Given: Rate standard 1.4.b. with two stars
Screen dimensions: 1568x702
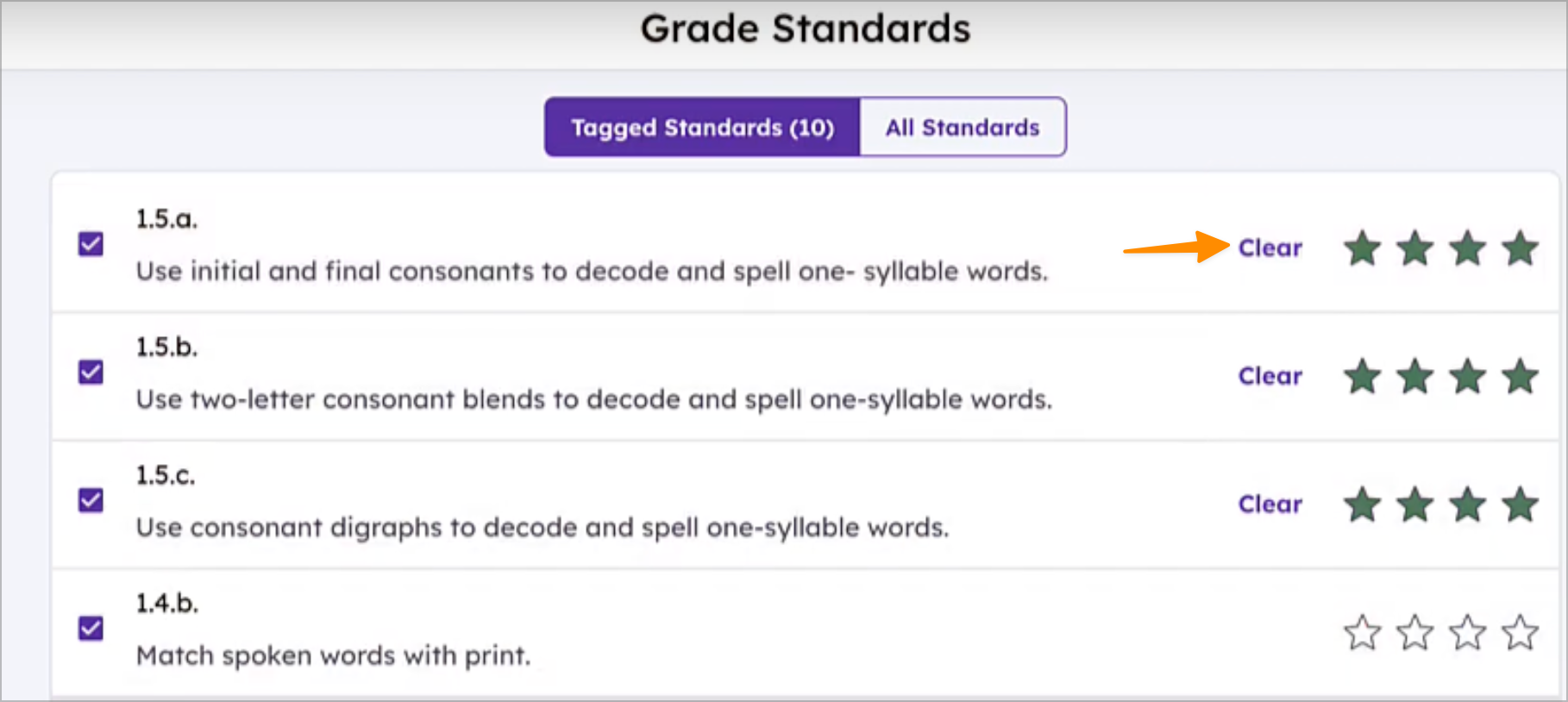Looking at the screenshot, I should (x=1415, y=632).
